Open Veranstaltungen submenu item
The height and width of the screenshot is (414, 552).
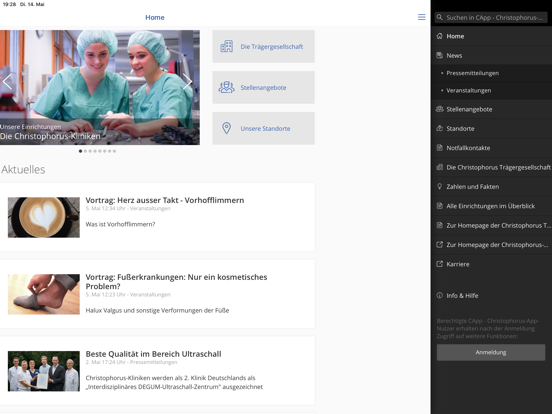[x=491, y=90]
